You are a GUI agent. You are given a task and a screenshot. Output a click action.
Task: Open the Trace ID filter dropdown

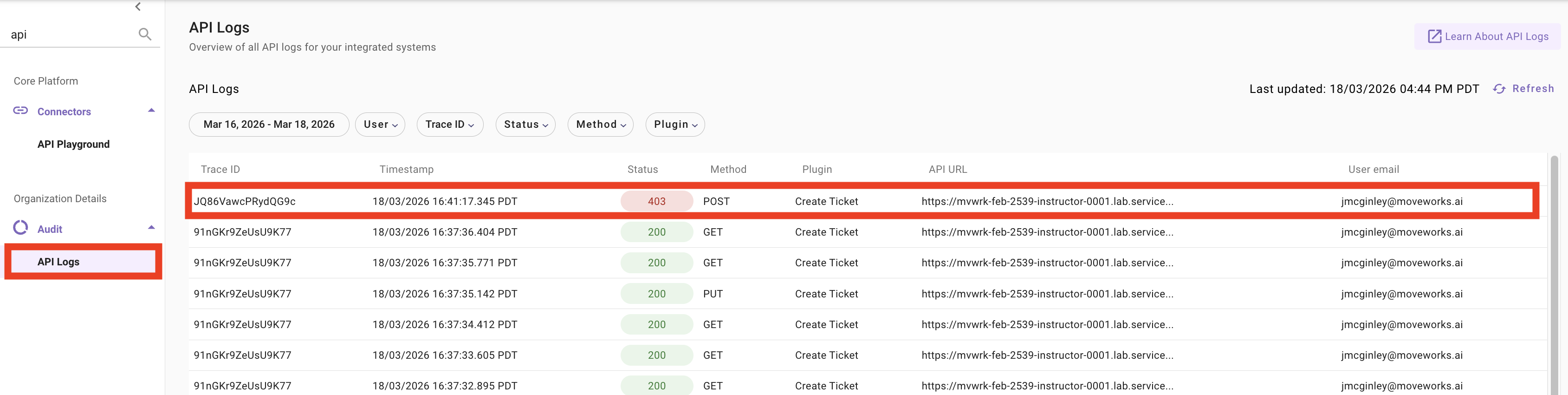click(449, 125)
